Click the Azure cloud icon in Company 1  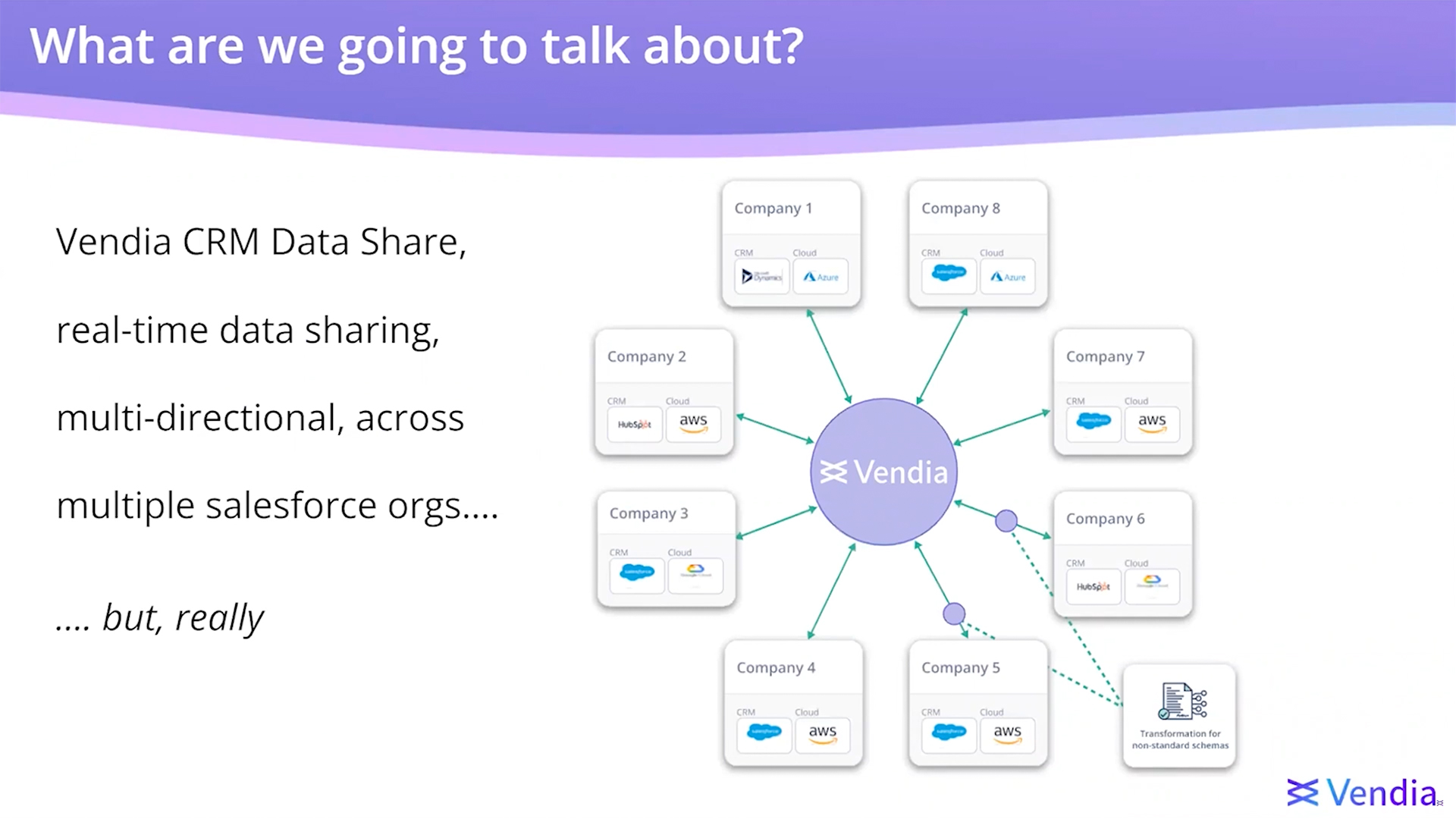(x=821, y=277)
